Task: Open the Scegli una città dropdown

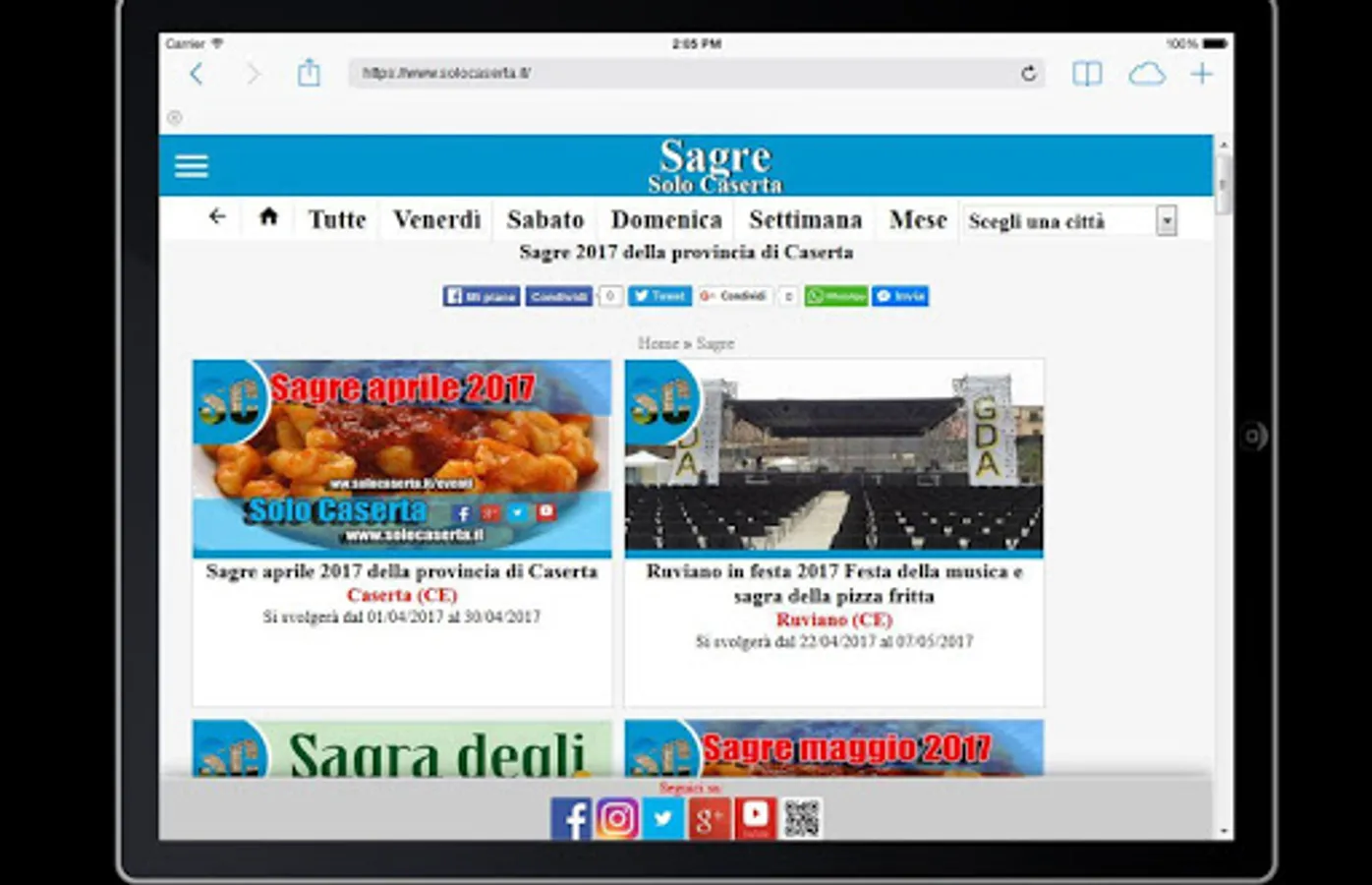Action: [x=1070, y=221]
